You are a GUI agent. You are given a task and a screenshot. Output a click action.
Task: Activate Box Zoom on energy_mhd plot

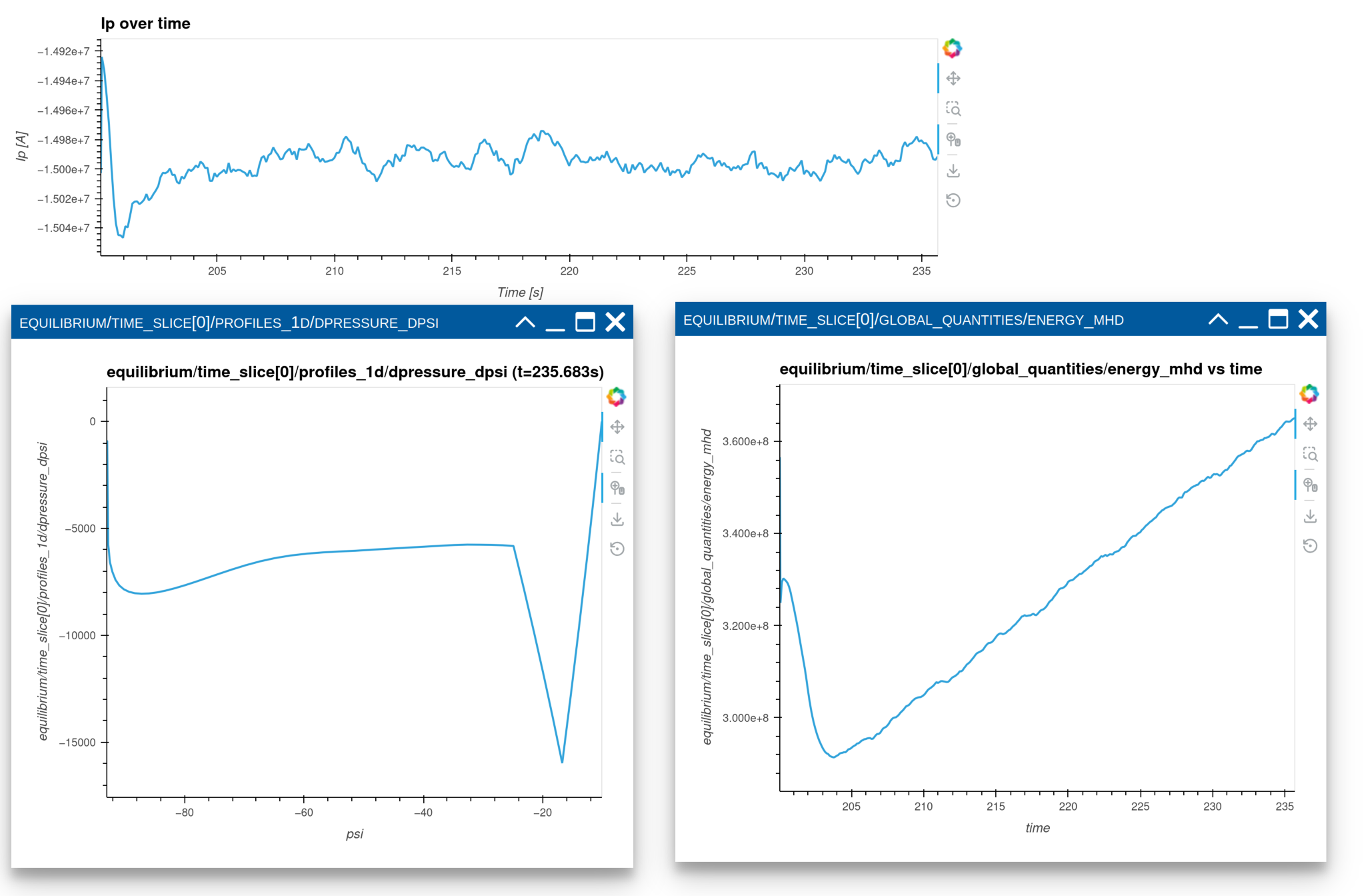click(x=1310, y=455)
